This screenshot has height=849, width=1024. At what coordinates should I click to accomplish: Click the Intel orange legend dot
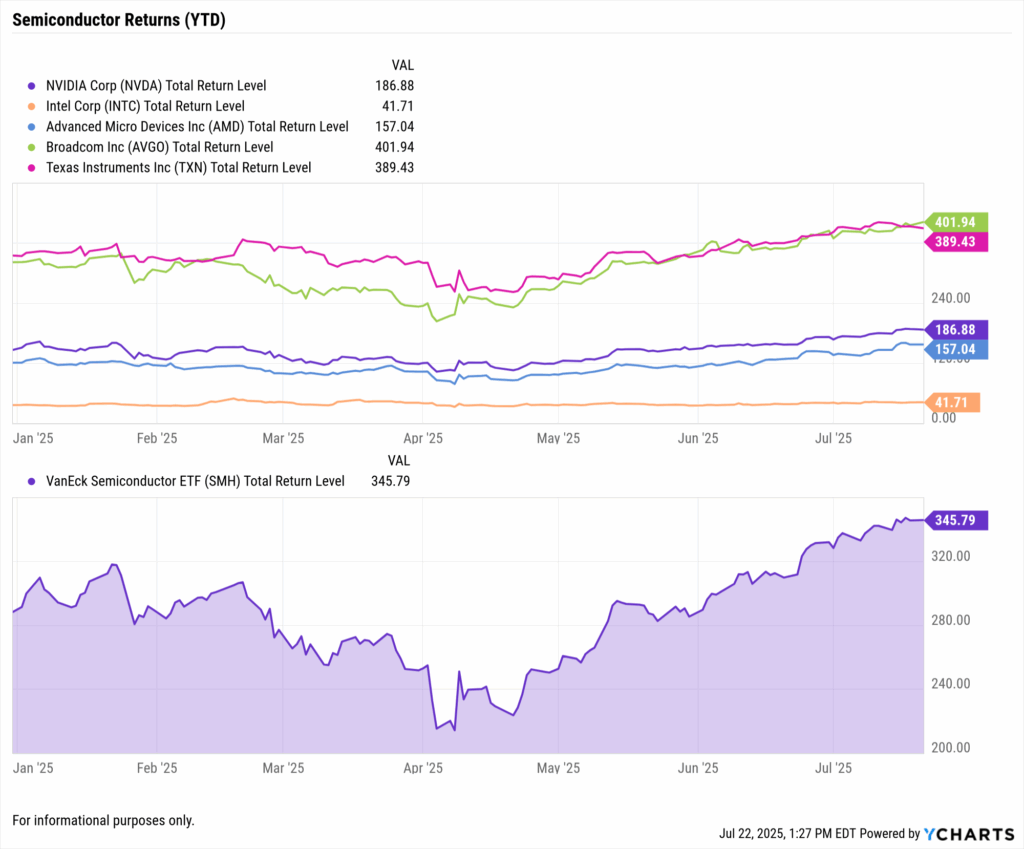coord(31,106)
